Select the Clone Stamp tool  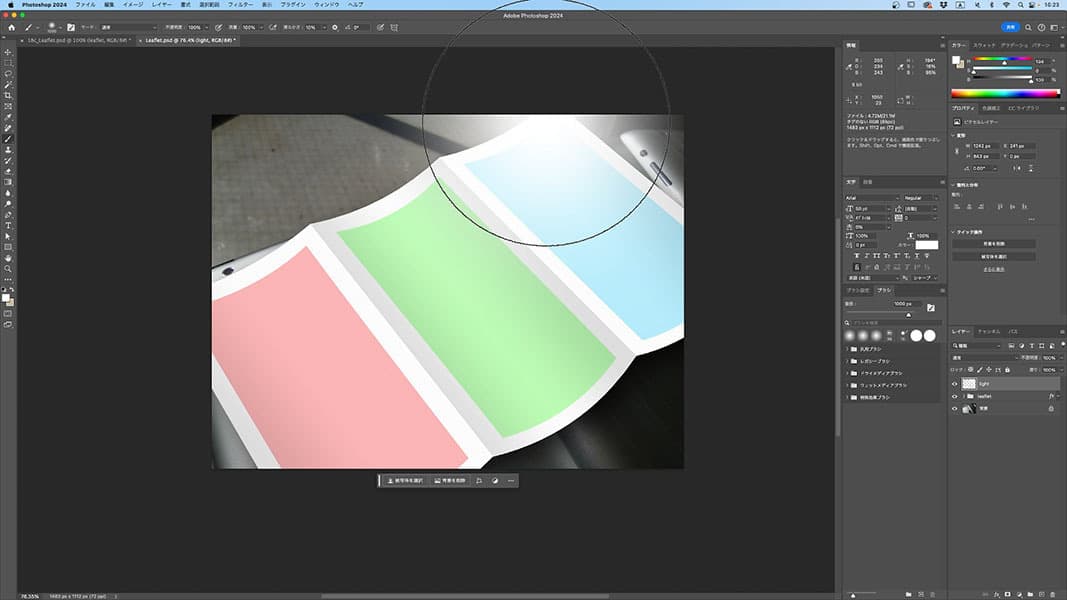(x=9, y=150)
